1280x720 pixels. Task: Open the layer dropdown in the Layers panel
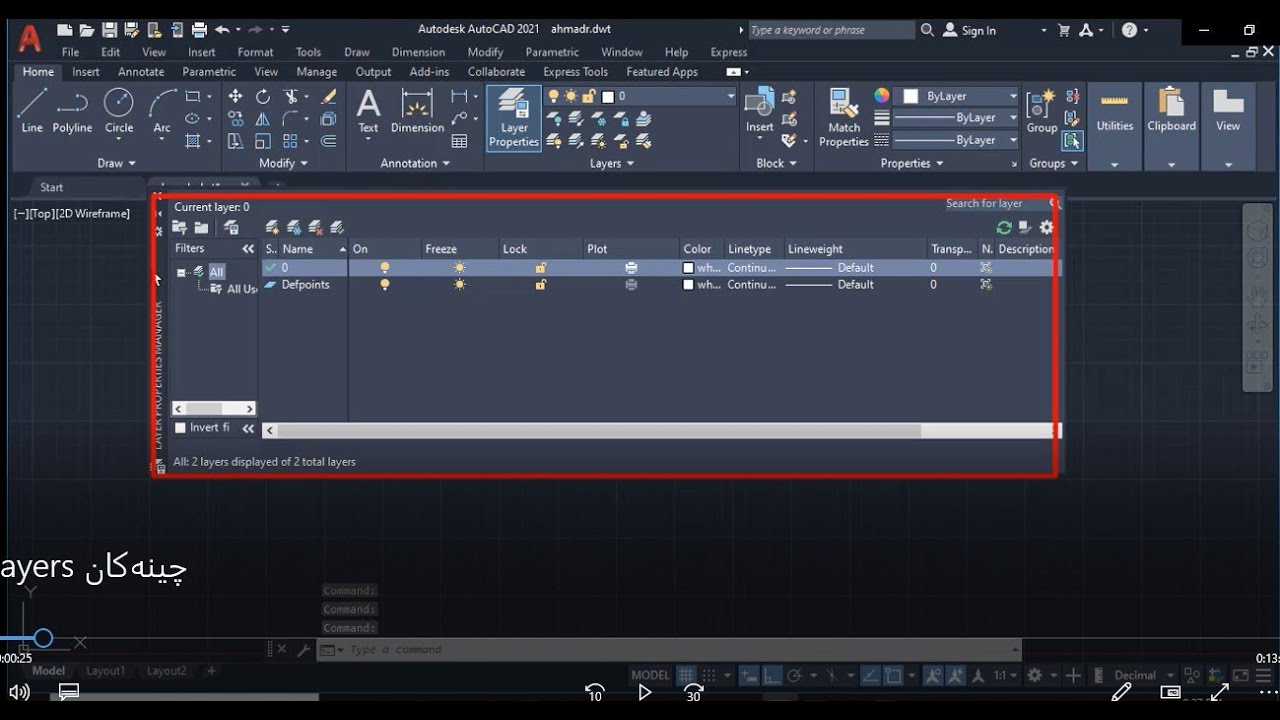pyautogui.click(x=730, y=96)
